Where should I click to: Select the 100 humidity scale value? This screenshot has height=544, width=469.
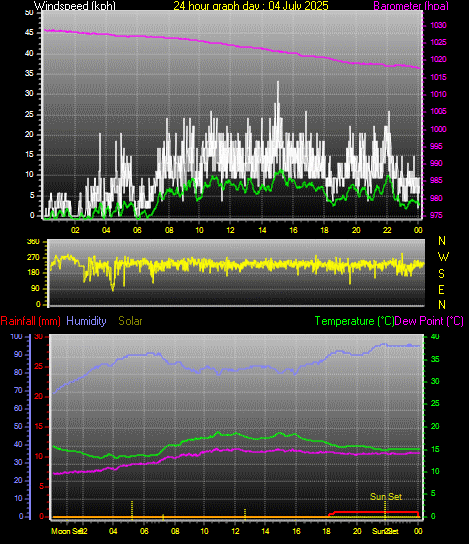(16, 337)
